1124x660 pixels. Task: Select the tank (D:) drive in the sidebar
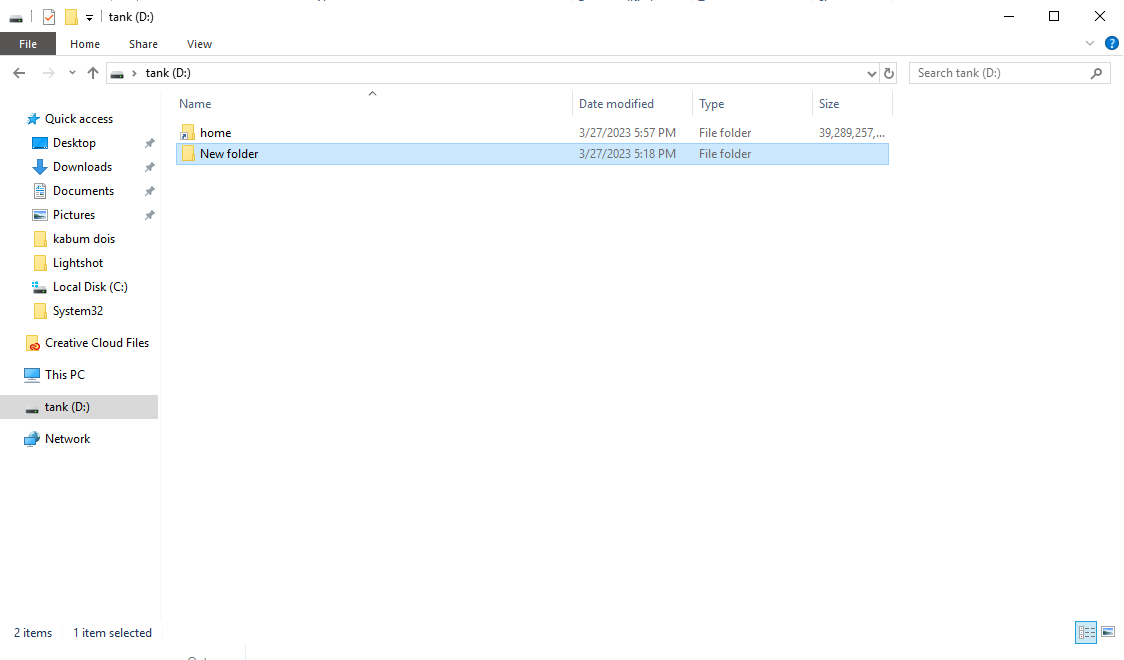[69, 406]
